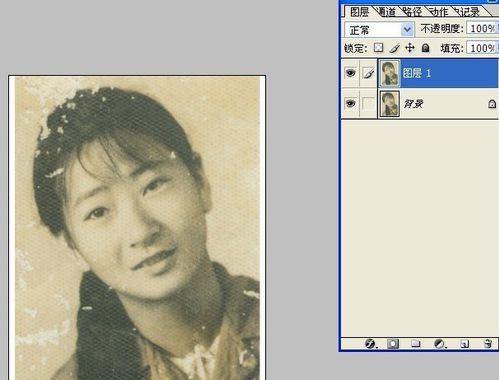Viewport: 499px width, 380px height.
Task: Switch to the 通道 (Channels) tab
Action: coord(388,12)
